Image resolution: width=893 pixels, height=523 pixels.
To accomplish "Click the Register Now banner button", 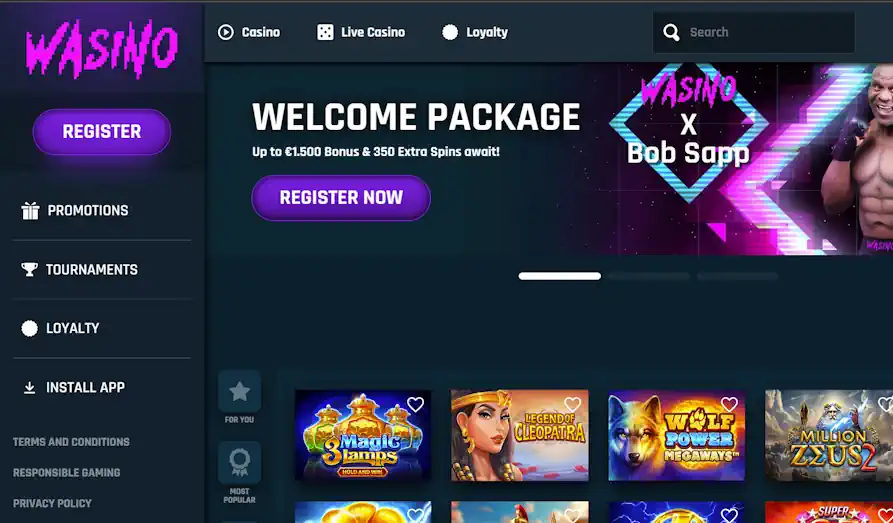I will (x=341, y=198).
